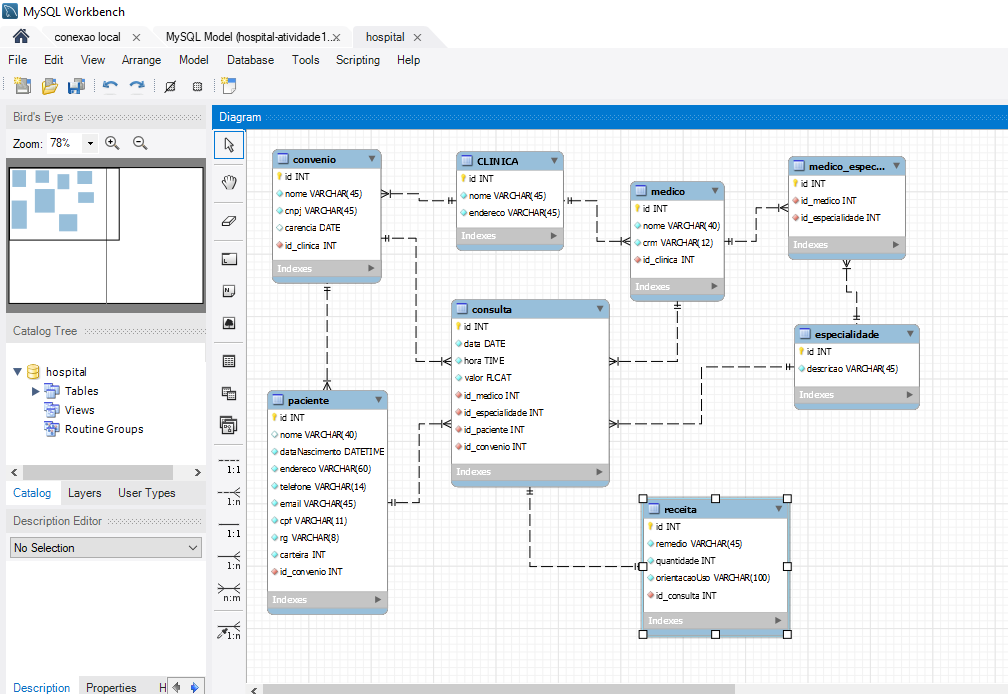Zoom in using the Bird's Eye magnifier icon
1008x694 pixels.
(x=112, y=143)
